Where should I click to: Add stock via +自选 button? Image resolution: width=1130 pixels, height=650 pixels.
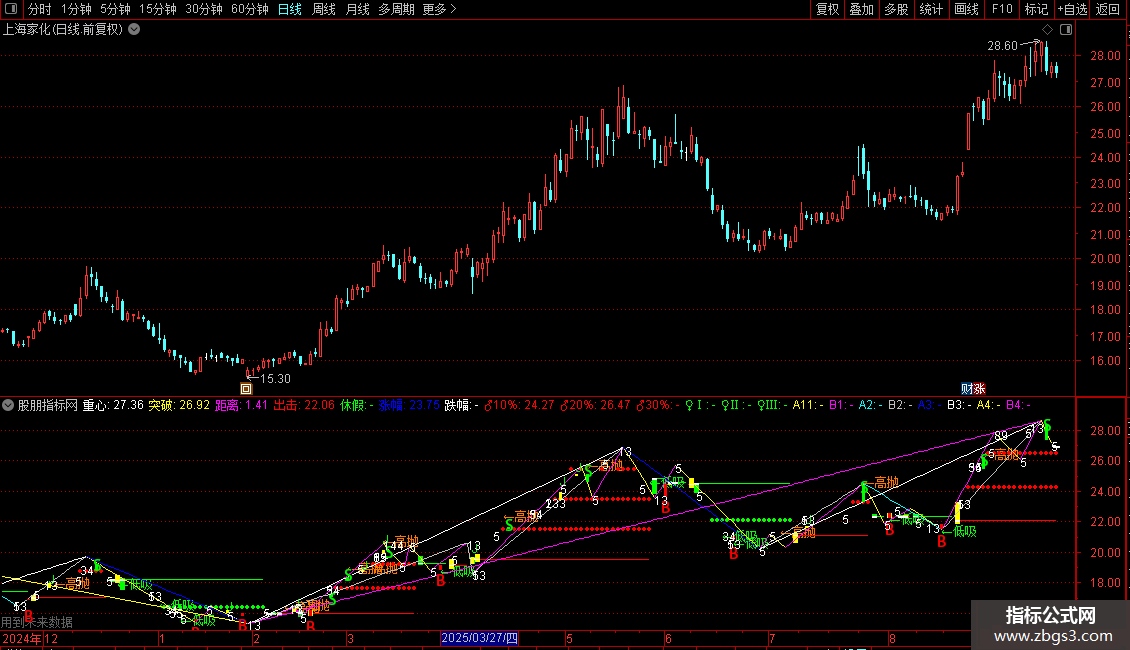point(1072,9)
